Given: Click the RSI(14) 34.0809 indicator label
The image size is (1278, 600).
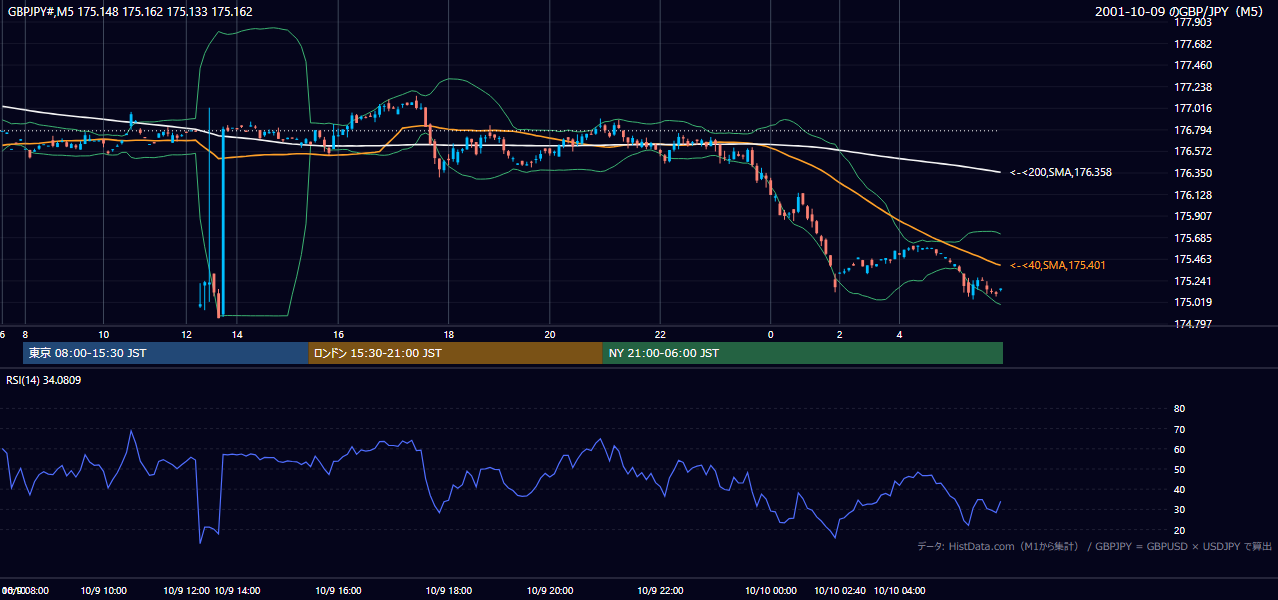Looking at the screenshot, I should click(x=44, y=380).
